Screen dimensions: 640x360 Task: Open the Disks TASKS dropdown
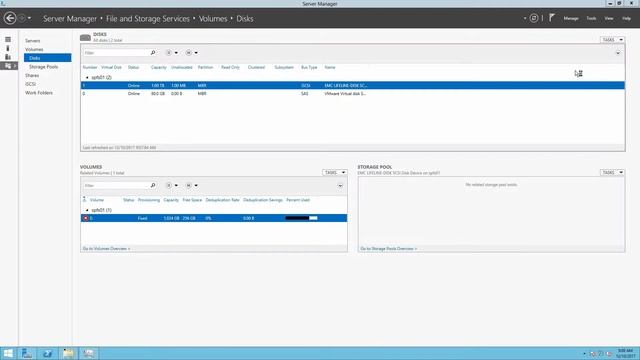point(612,40)
